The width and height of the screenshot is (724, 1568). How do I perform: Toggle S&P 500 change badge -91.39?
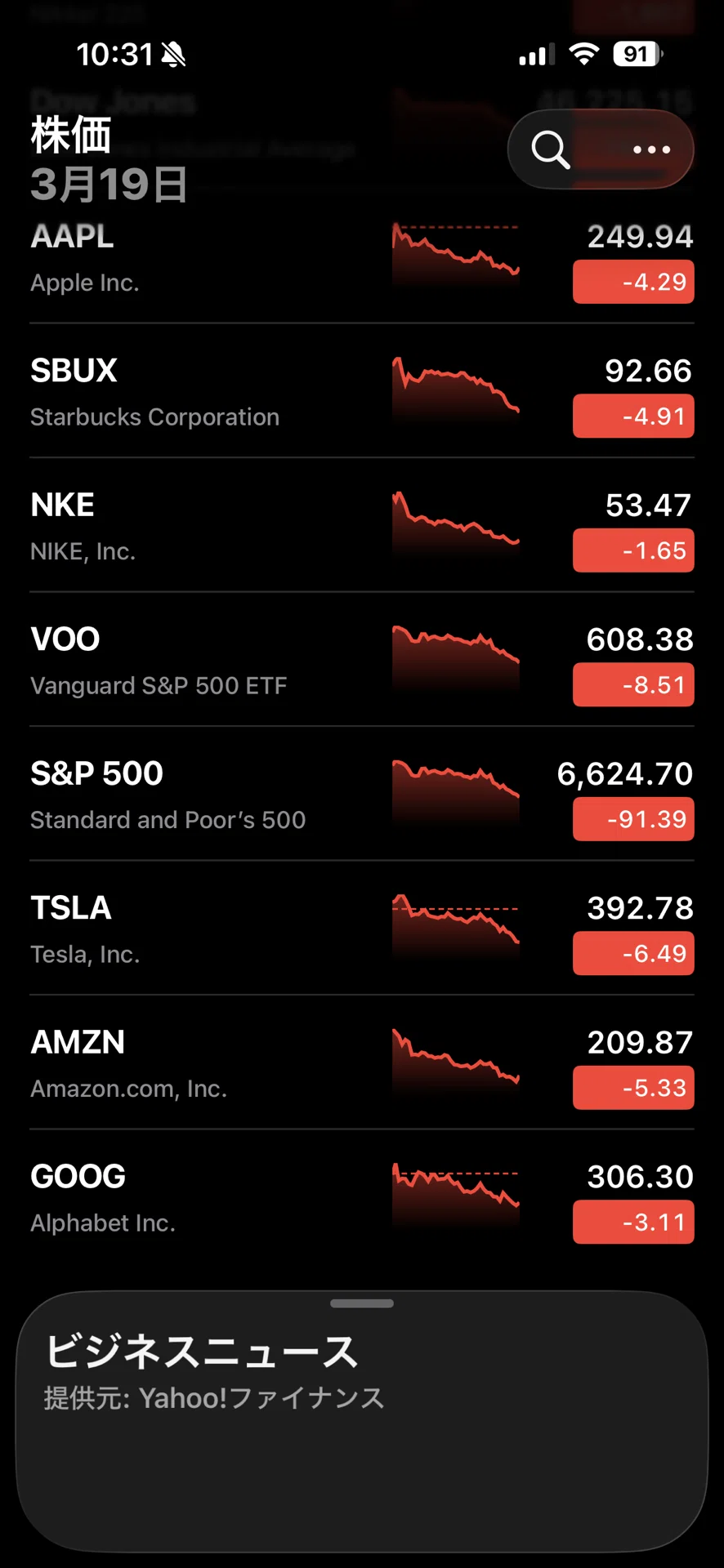point(633,819)
